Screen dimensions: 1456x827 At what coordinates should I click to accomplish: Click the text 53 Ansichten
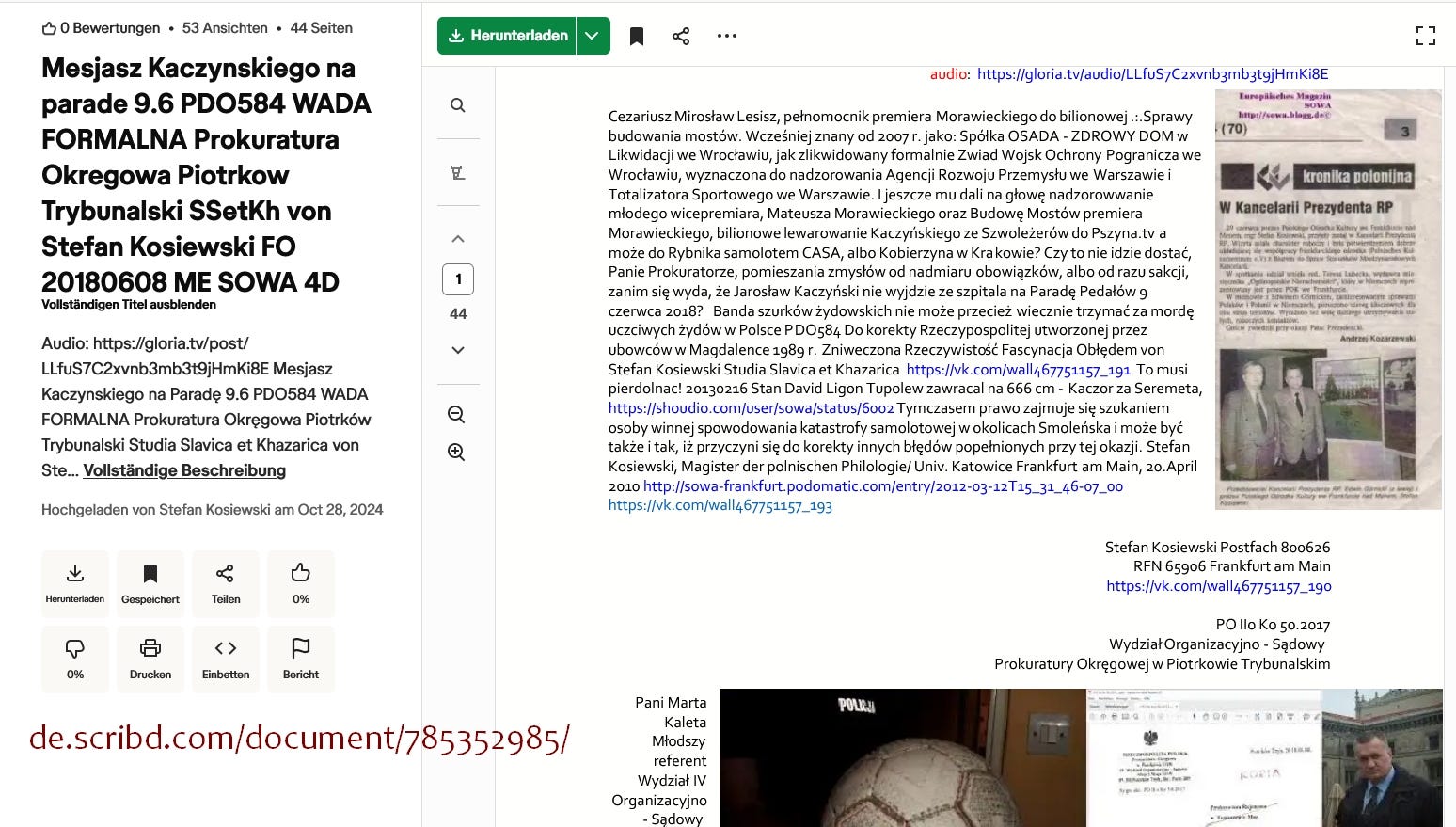[225, 28]
